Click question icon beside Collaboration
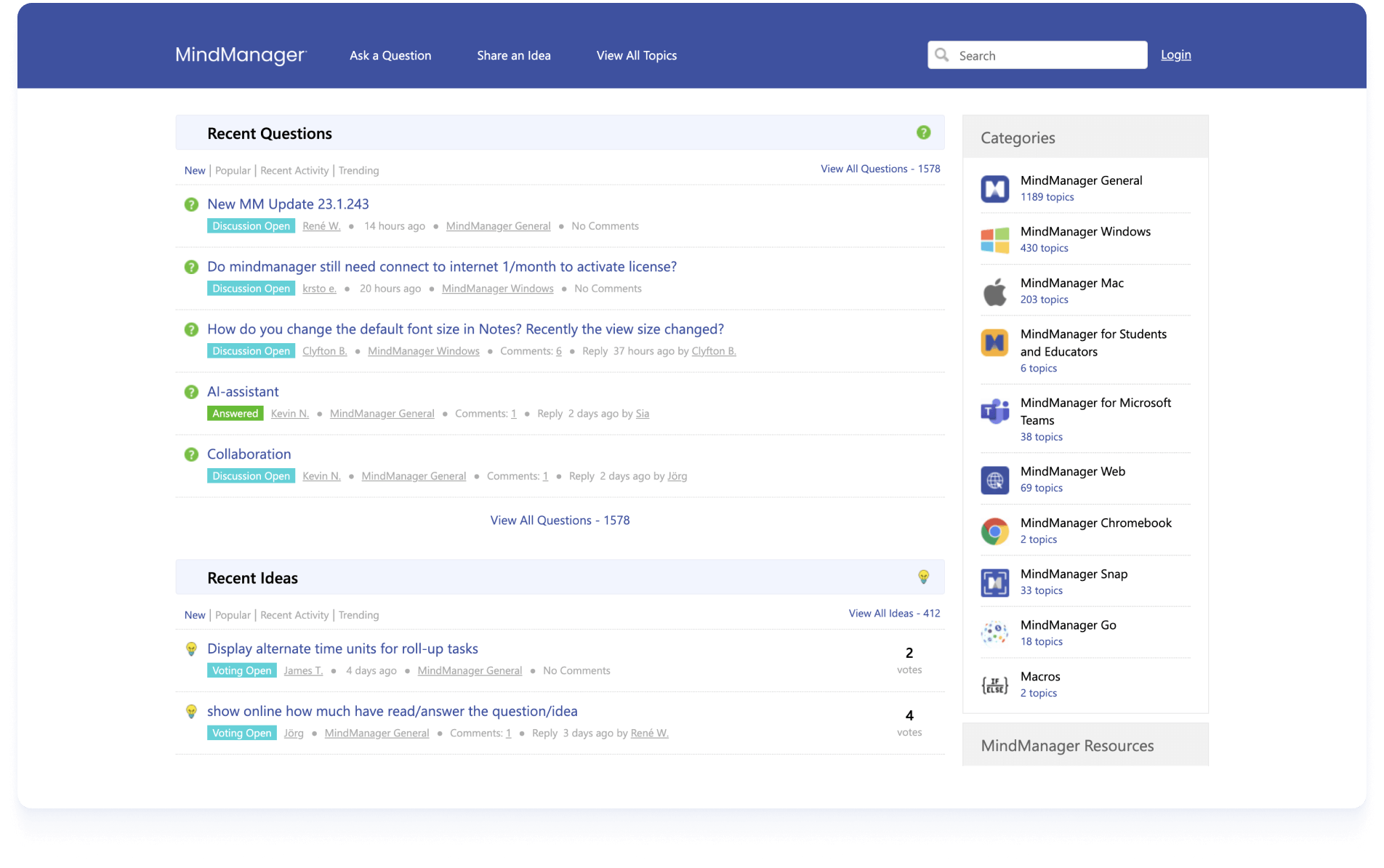 (x=191, y=454)
